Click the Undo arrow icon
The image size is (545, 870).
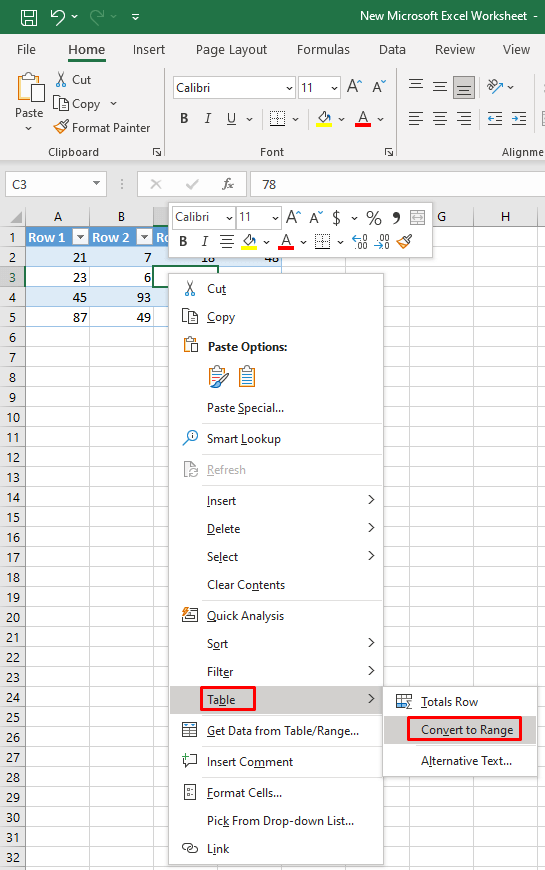[x=58, y=17]
